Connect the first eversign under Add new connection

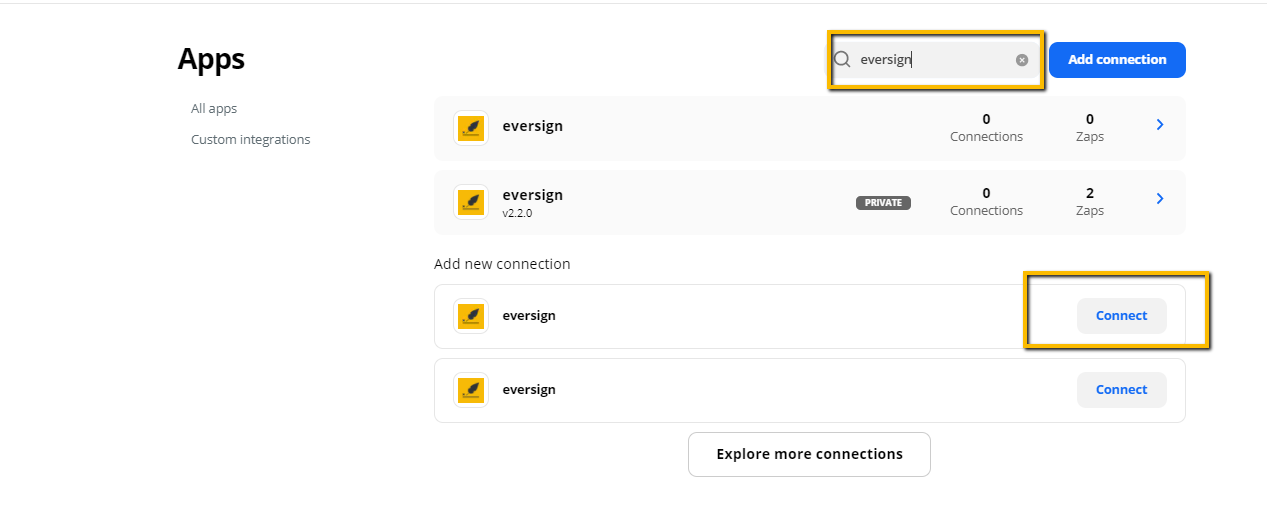pos(1122,315)
